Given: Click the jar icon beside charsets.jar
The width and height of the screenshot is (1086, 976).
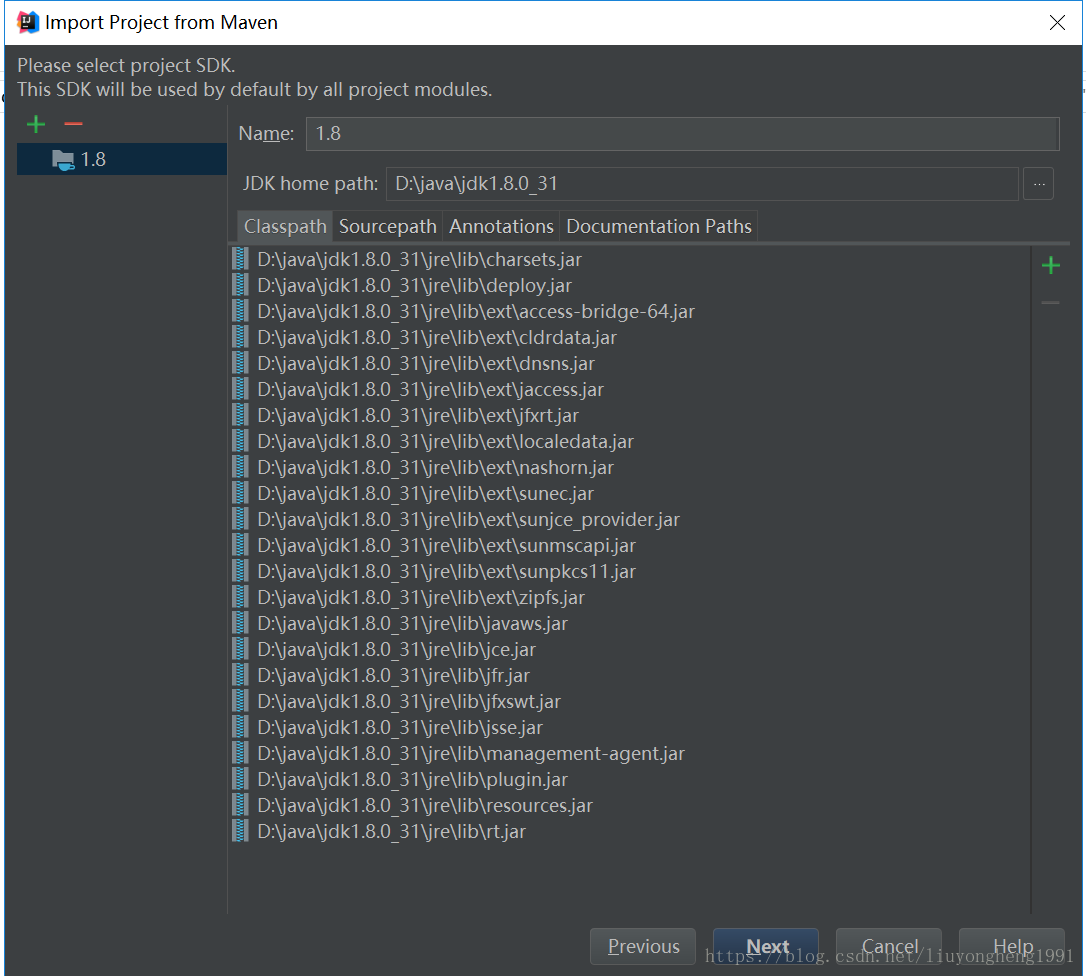Looking at the screenshot, I should [240, 259].
